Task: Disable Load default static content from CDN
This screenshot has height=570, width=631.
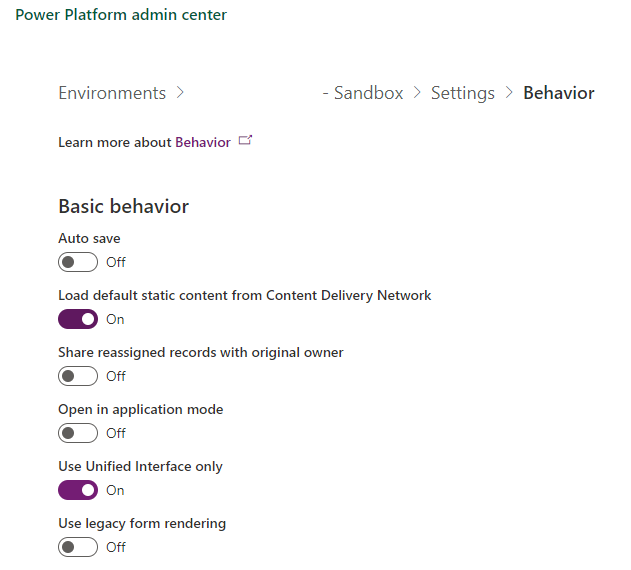Action: [x=78, y=319]
